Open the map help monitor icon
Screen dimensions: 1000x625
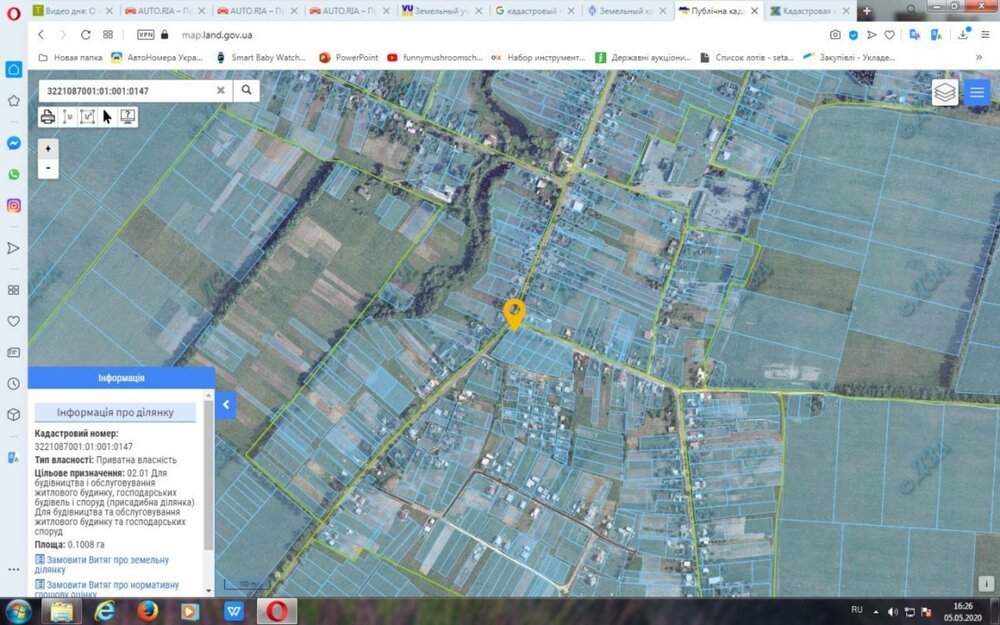pos(127,116)
